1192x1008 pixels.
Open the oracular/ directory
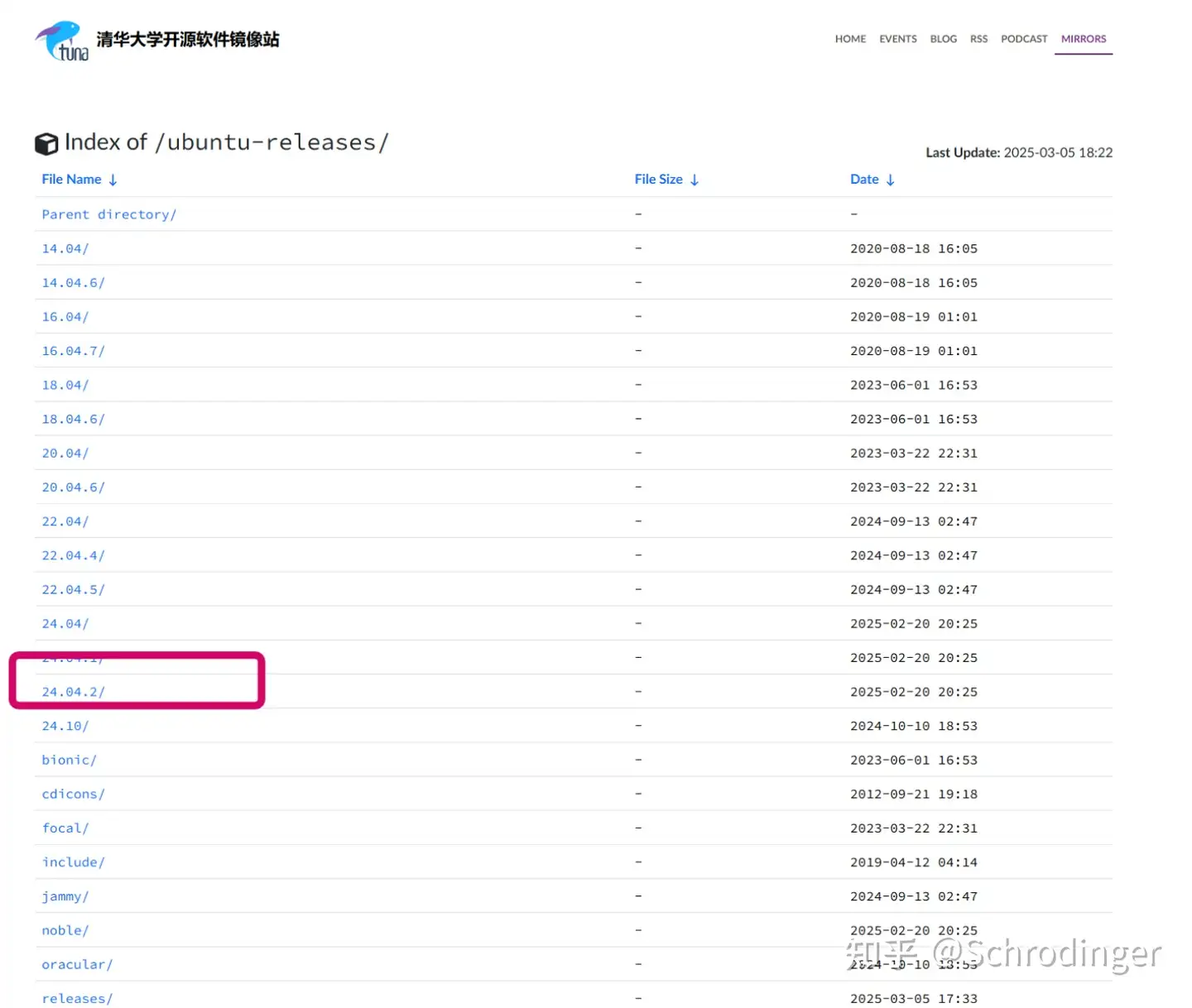pos(77,964)
